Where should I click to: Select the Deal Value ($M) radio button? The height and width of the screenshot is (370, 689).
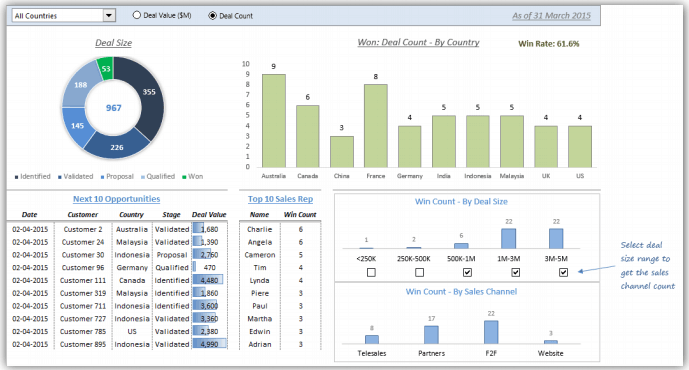(137, 15)
